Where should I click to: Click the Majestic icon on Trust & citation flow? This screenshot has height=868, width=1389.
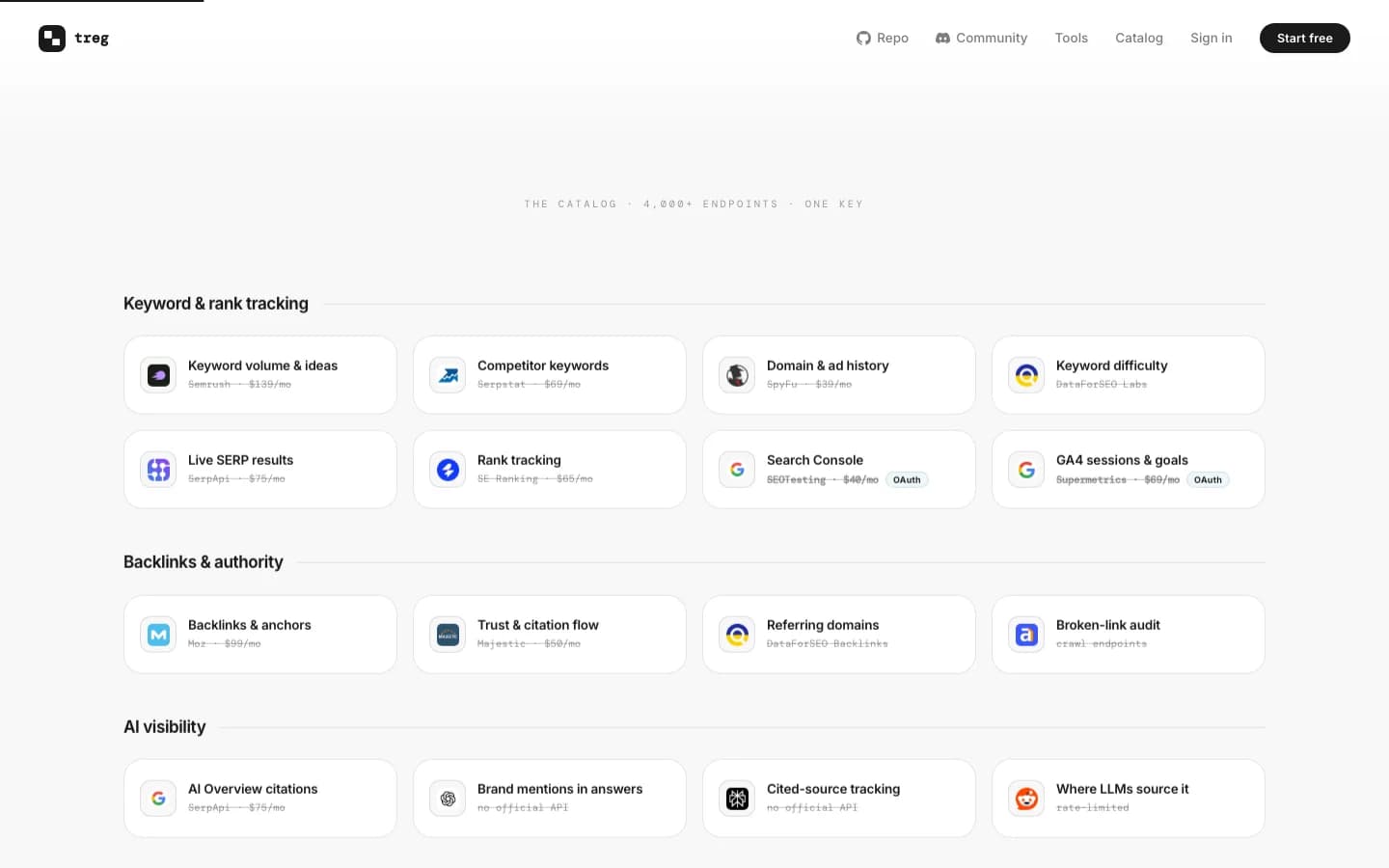pyautogui.click(x=448, y=635)
